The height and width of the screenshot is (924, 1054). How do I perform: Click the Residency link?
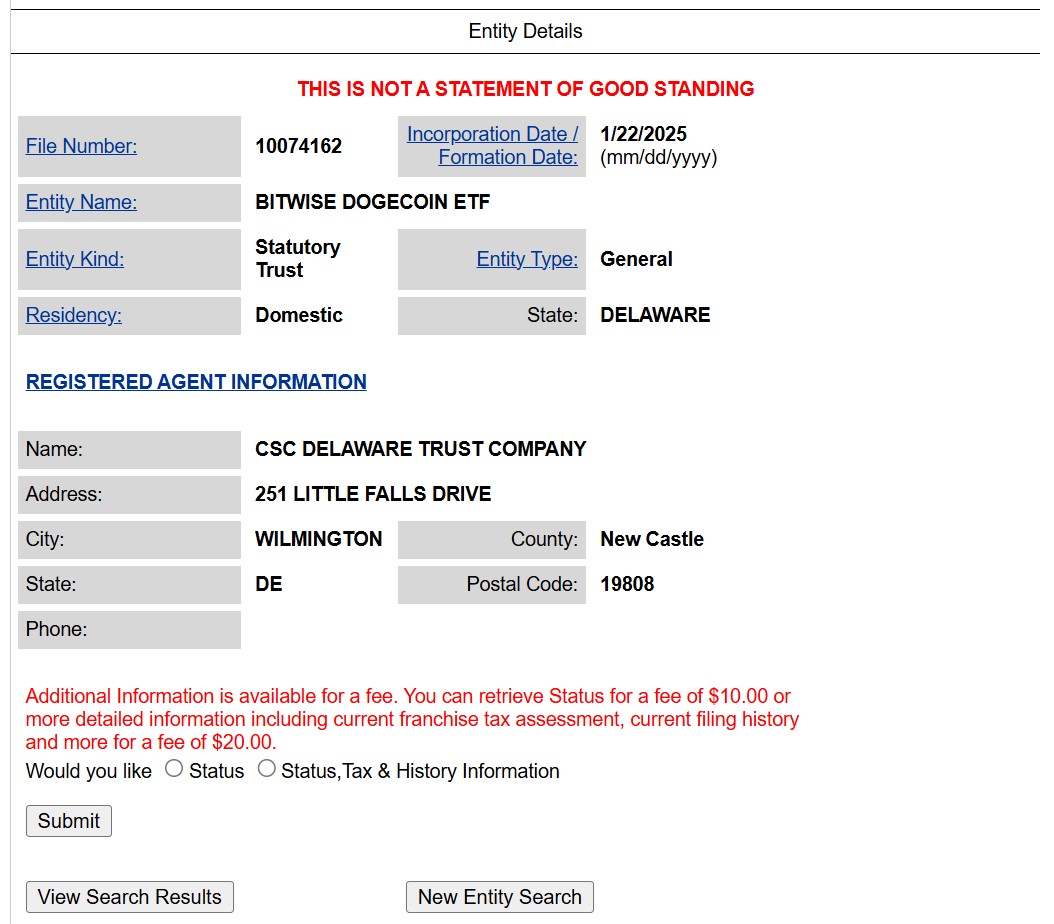point(73,315)
